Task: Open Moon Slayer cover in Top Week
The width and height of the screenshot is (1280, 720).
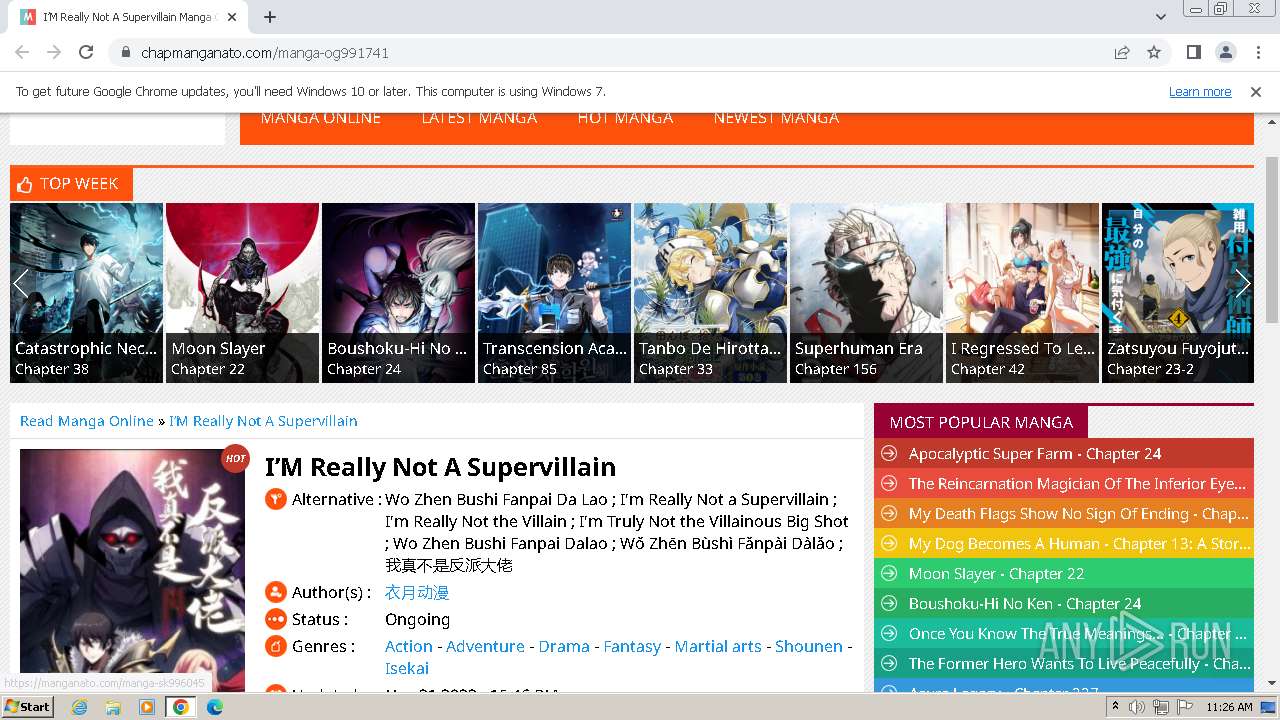Action: 242,293
